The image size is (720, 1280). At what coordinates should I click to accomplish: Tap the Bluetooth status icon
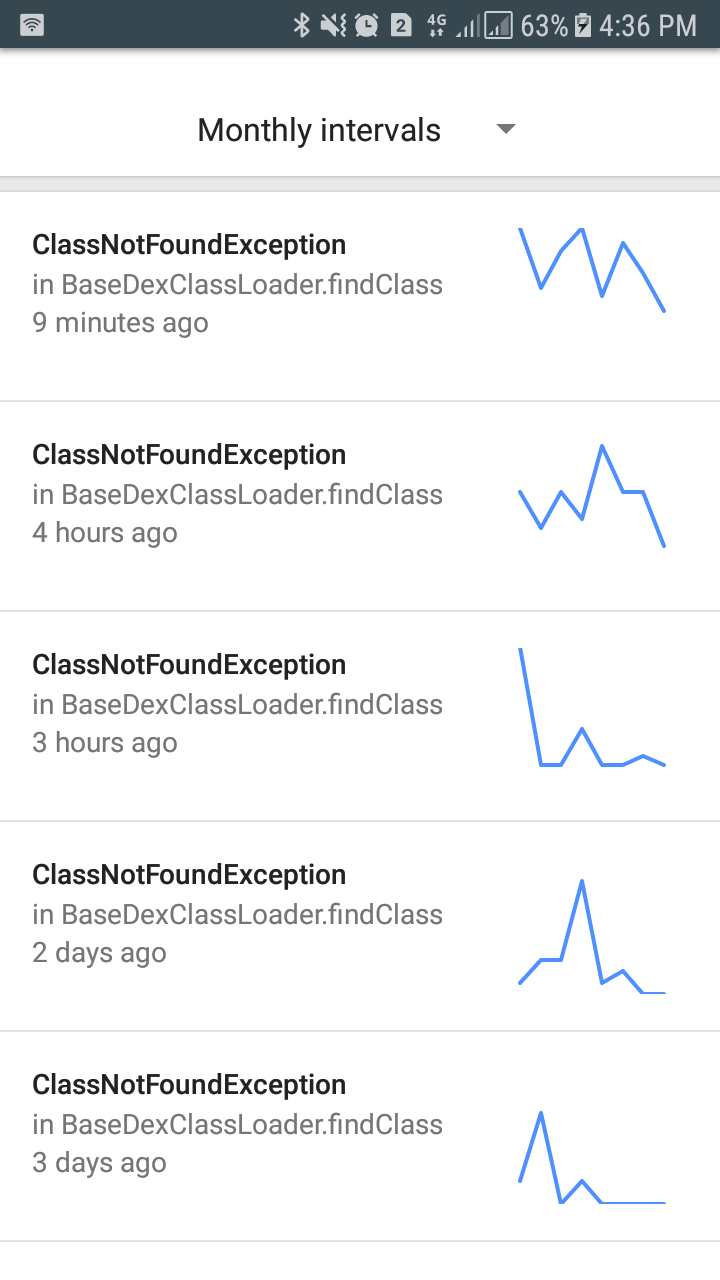tap(301, 25)
